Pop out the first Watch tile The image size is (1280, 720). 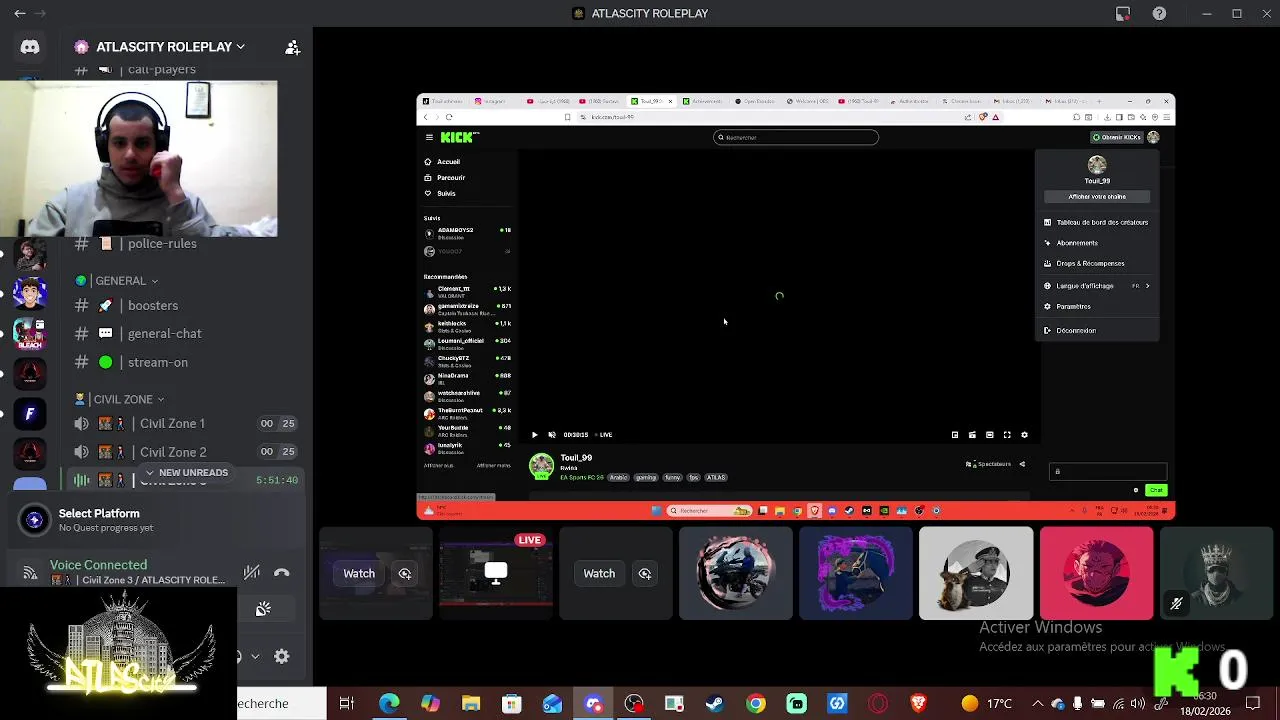click(405, 573)
